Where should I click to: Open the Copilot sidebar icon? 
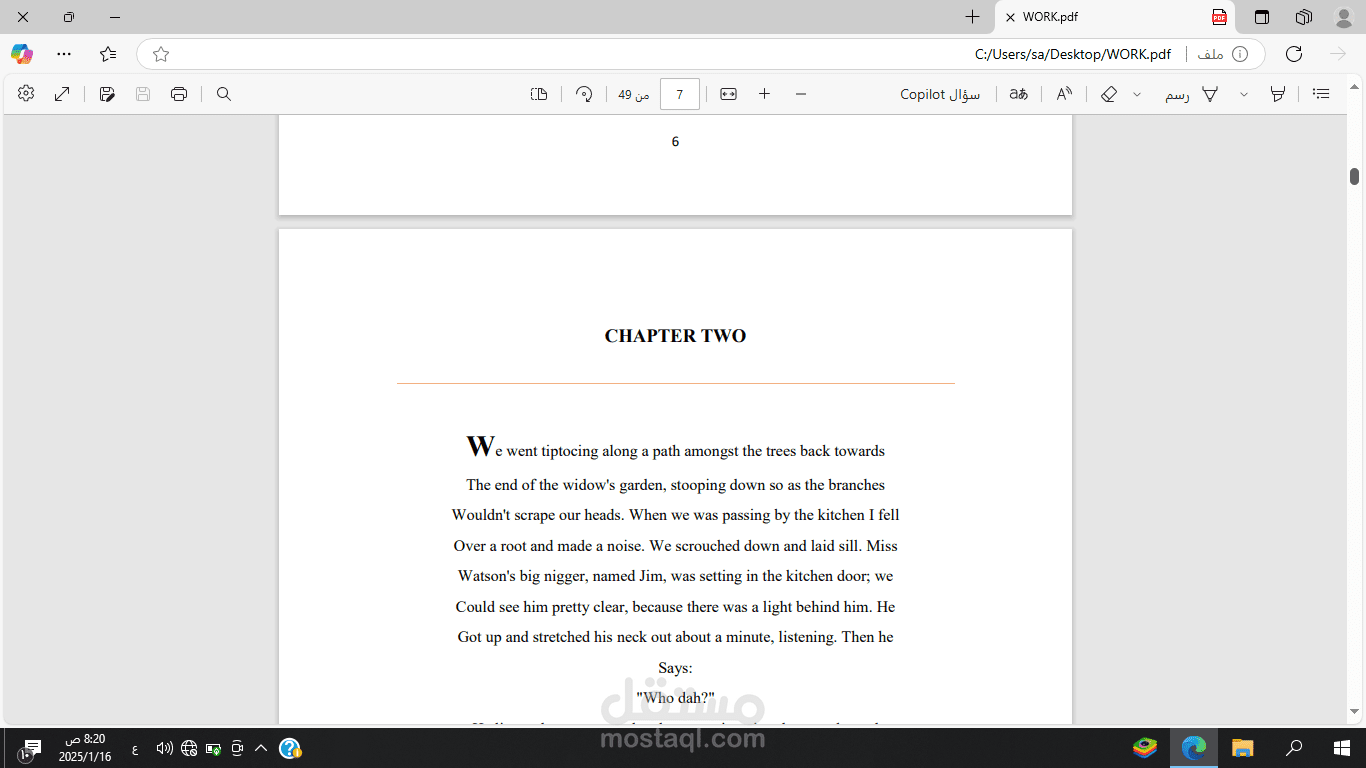(x=22, y=54)
